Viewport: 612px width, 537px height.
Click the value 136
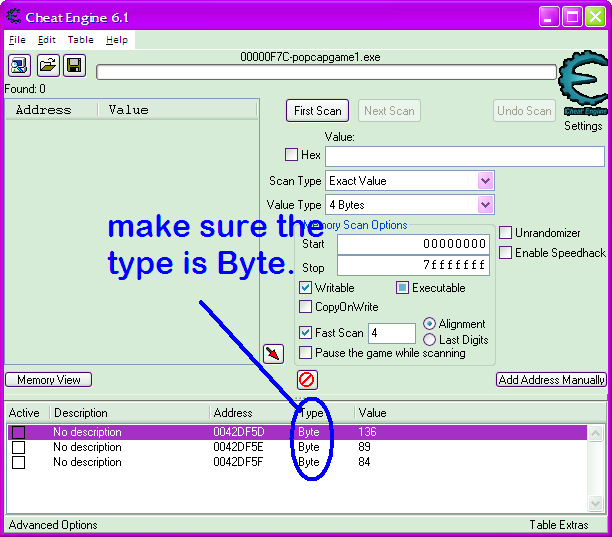[367, 432]
